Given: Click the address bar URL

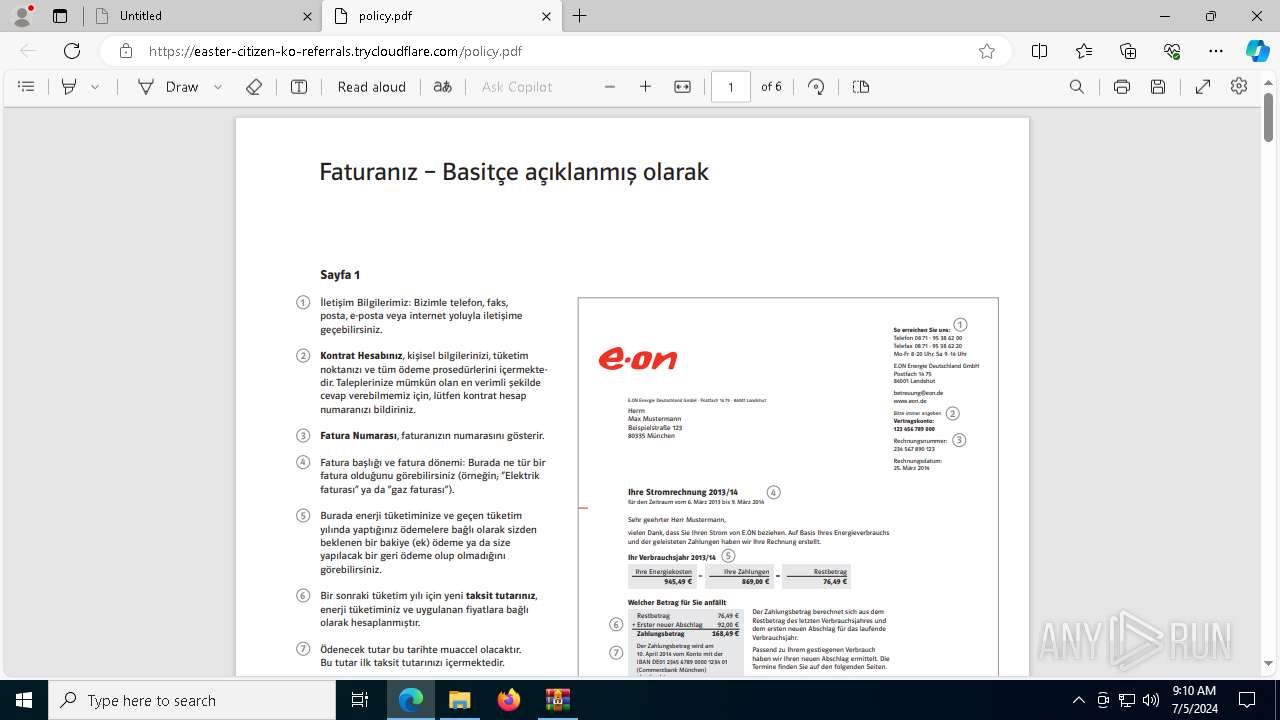Looking at the screenshot, I should coord(335,51).
